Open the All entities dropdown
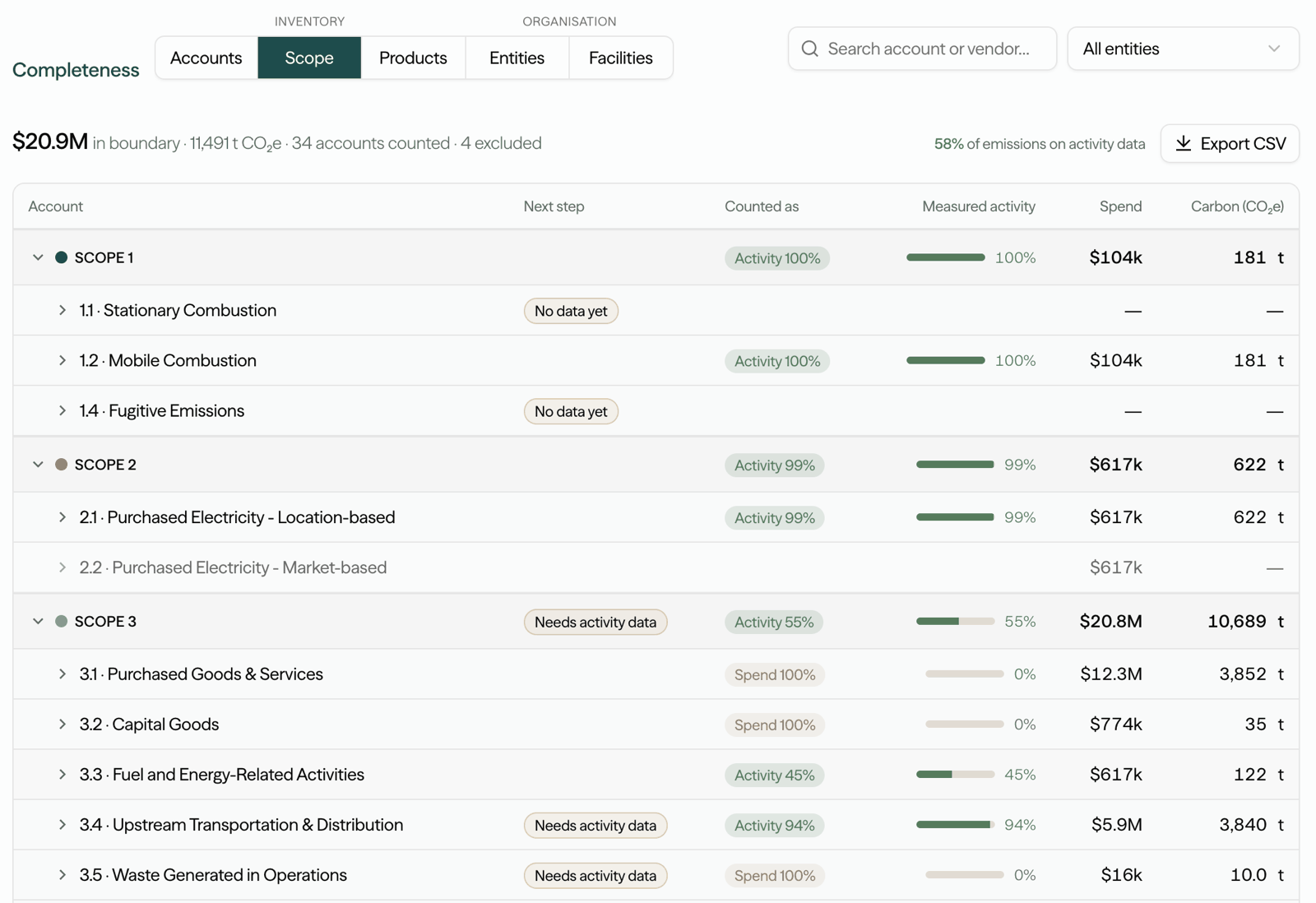Screen dimensions: 1316x903 [1183, 49]
